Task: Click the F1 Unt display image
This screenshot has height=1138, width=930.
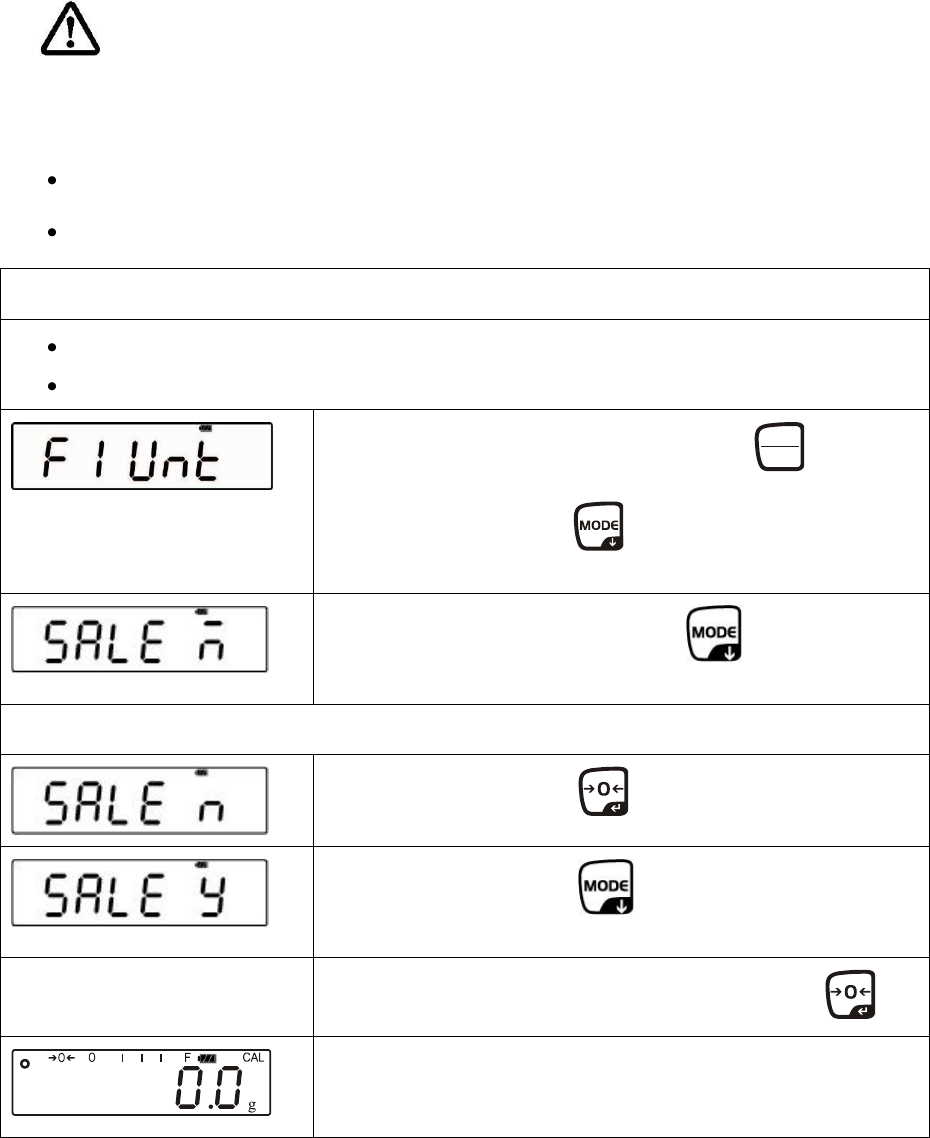Action: [142, 456]
